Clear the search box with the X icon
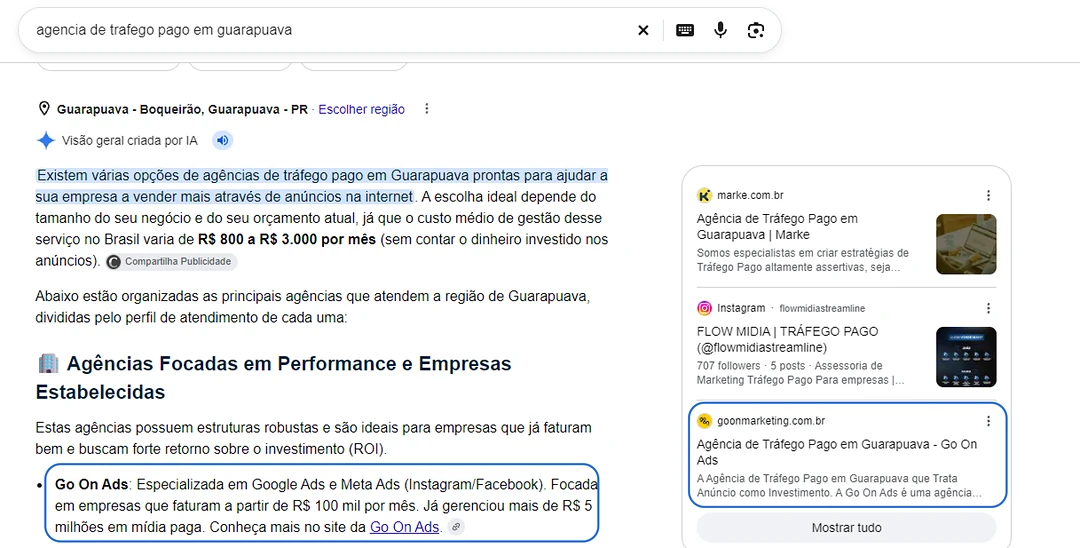This screenshot has height=548, width=1080. point(643,30)
